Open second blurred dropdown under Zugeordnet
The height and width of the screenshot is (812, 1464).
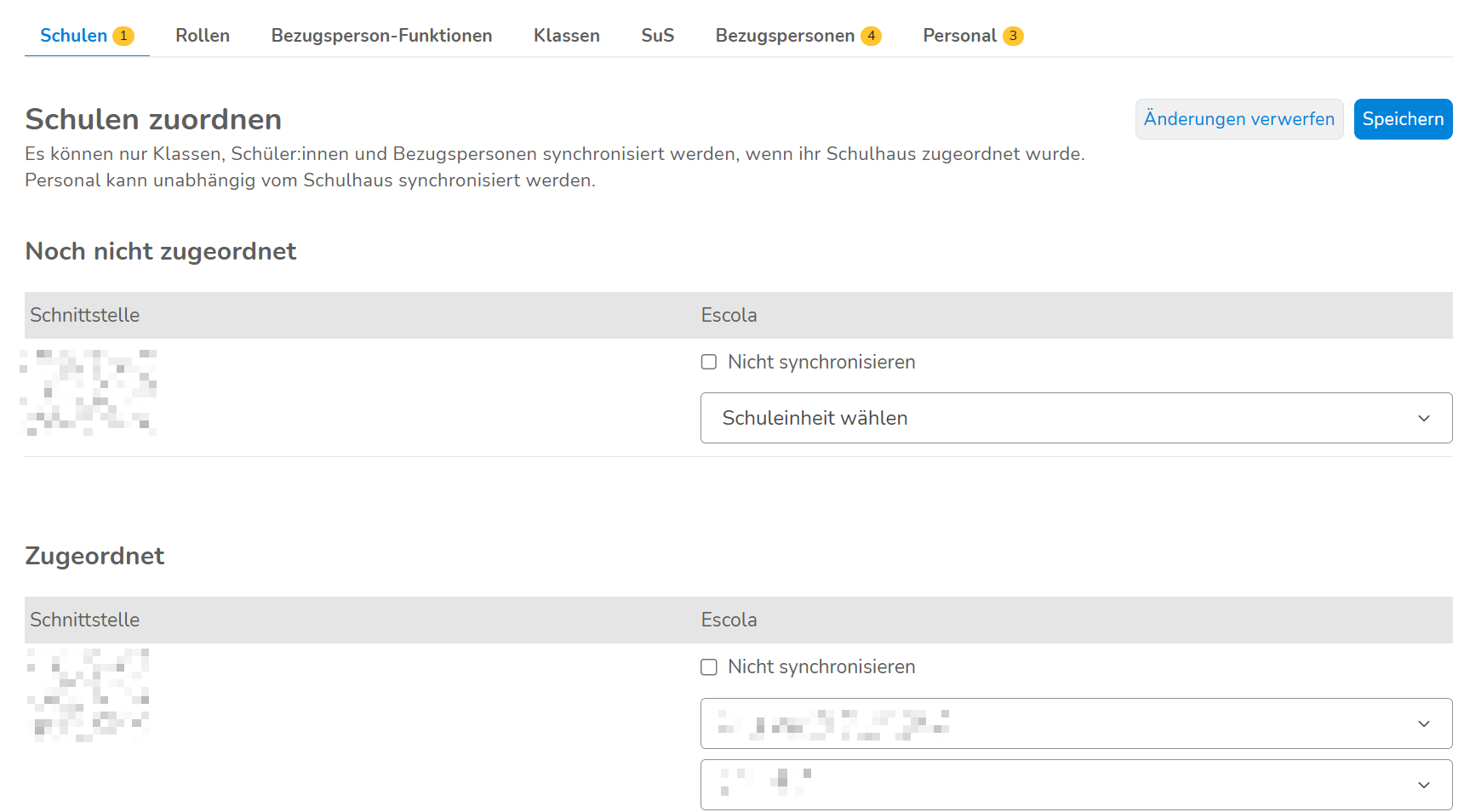(x=1076, y=785)
